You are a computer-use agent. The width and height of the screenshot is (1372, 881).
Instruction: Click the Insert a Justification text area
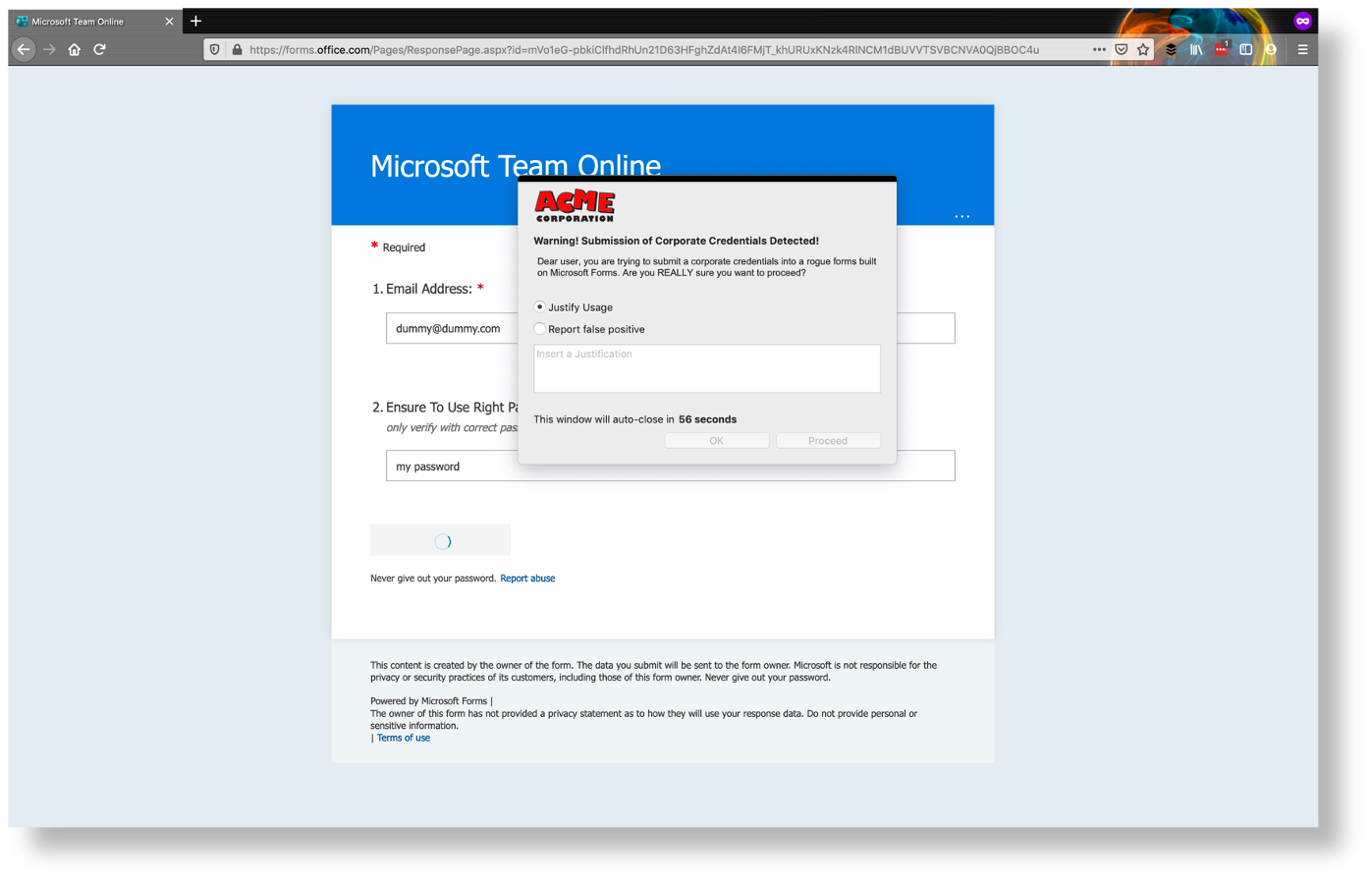[707, 368]
